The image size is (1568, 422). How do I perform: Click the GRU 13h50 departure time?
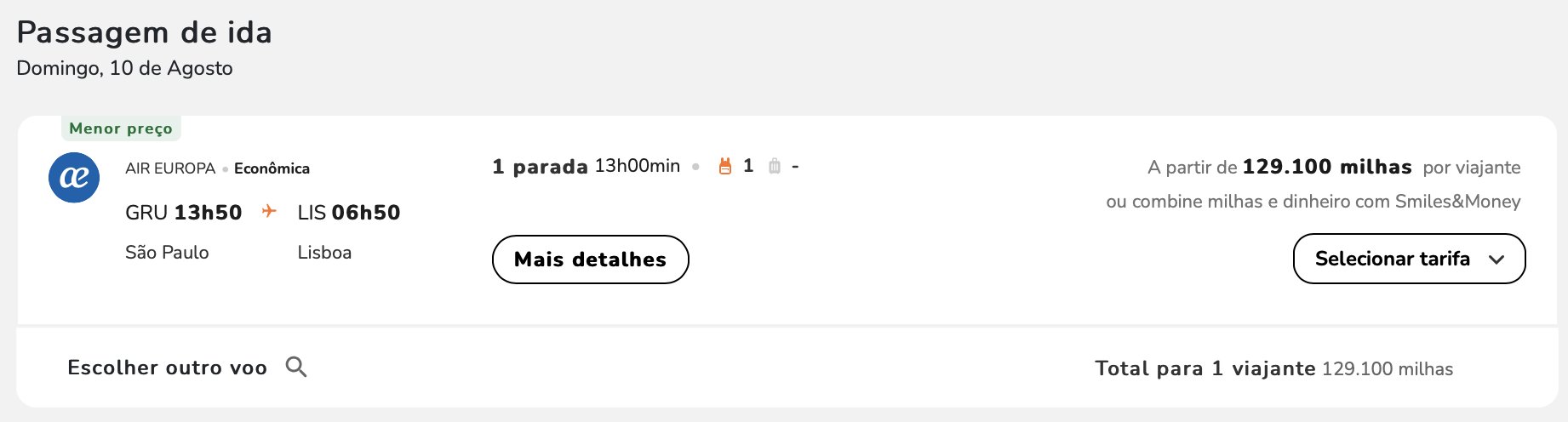coord(184,213)
